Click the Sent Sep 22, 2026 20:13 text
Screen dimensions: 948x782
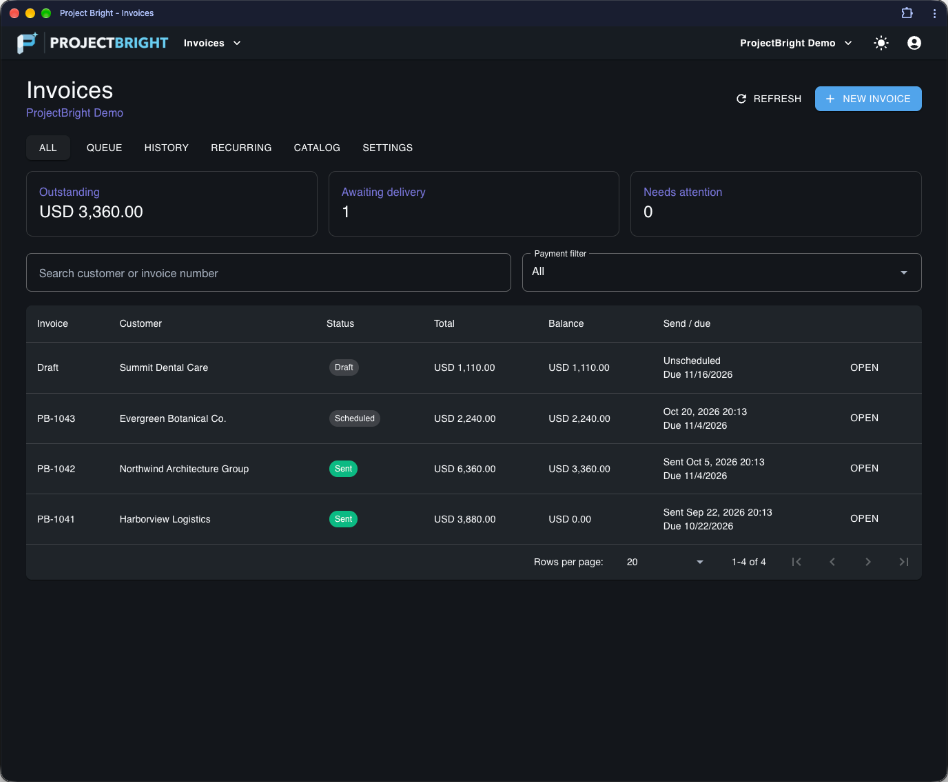click(718, 512)
